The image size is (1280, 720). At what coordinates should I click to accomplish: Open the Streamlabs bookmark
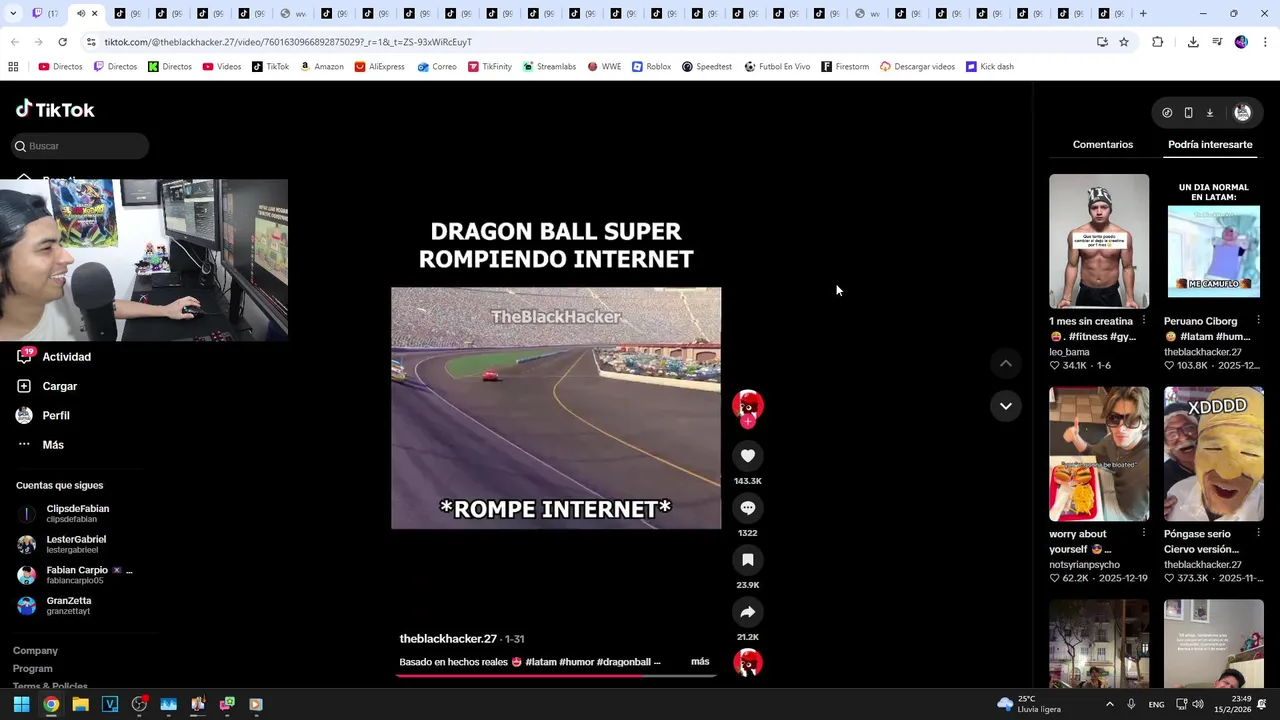[x=549, y=67]
